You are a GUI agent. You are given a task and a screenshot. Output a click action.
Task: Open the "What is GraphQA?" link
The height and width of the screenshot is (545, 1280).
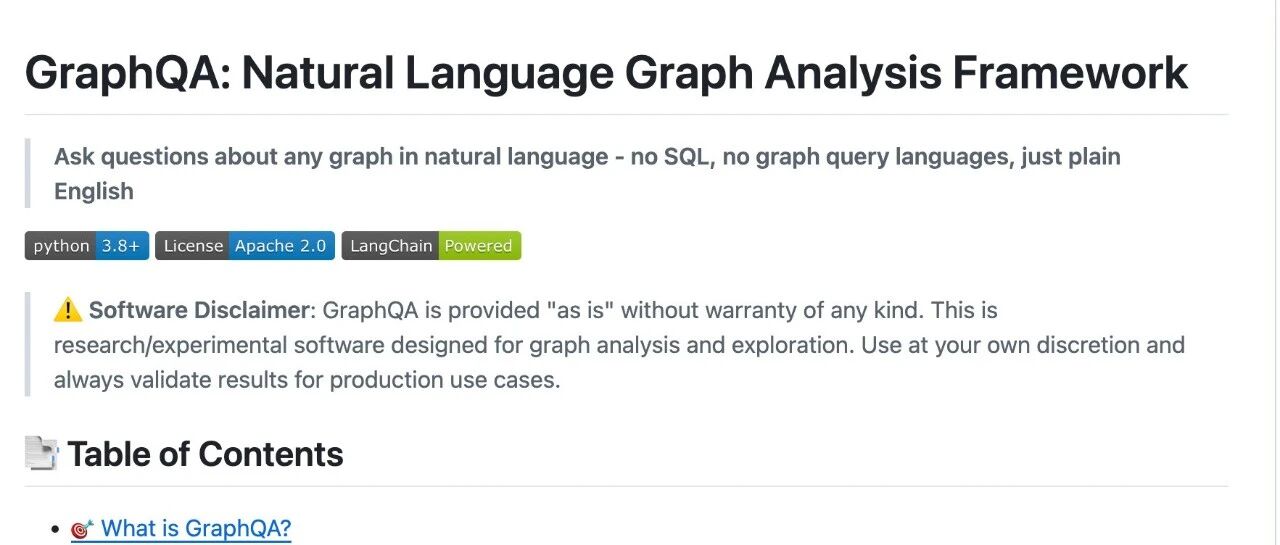click(196, 528)
